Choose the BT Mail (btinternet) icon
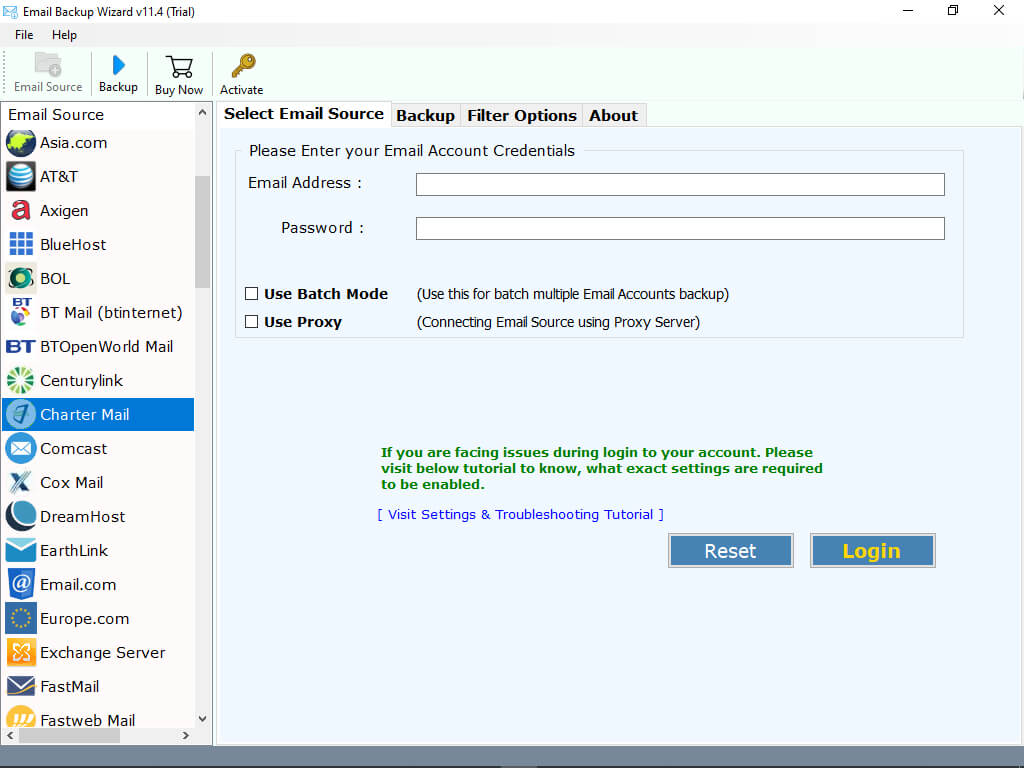This screenshot has height=768, width=1024. tap(21, 312)
